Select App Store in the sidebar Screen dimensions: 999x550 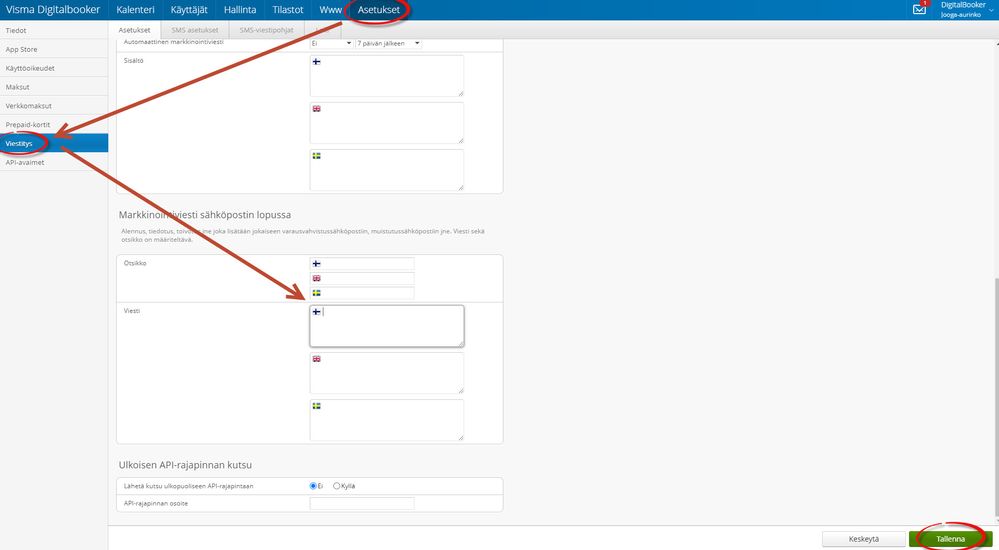tap(54, 49)
